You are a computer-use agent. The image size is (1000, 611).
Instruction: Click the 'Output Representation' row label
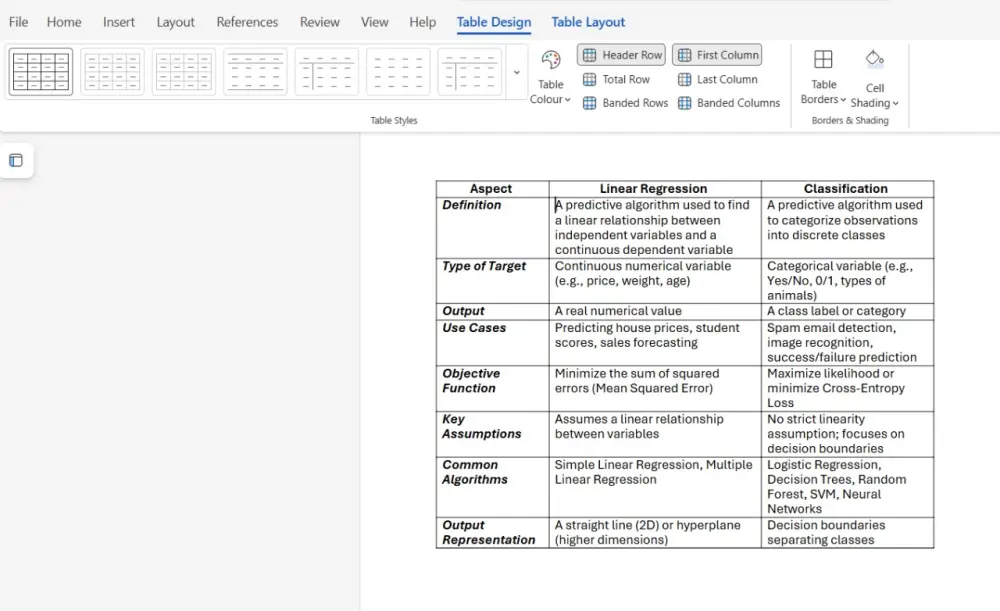click(x=489, y=533)
